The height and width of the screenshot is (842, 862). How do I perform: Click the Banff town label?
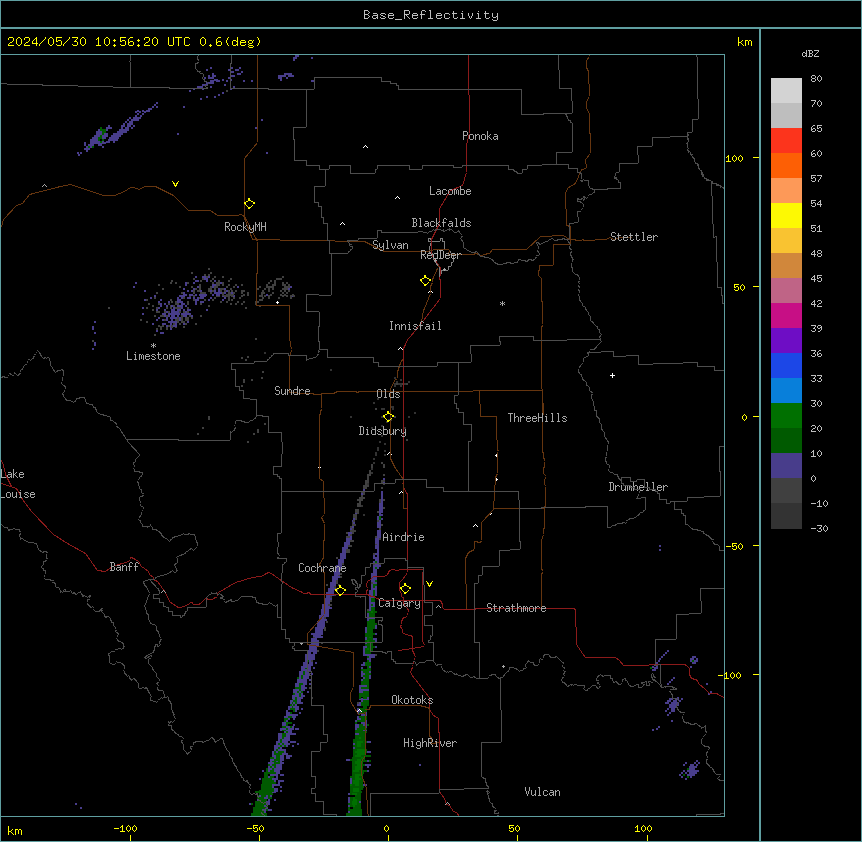point(124,567)
